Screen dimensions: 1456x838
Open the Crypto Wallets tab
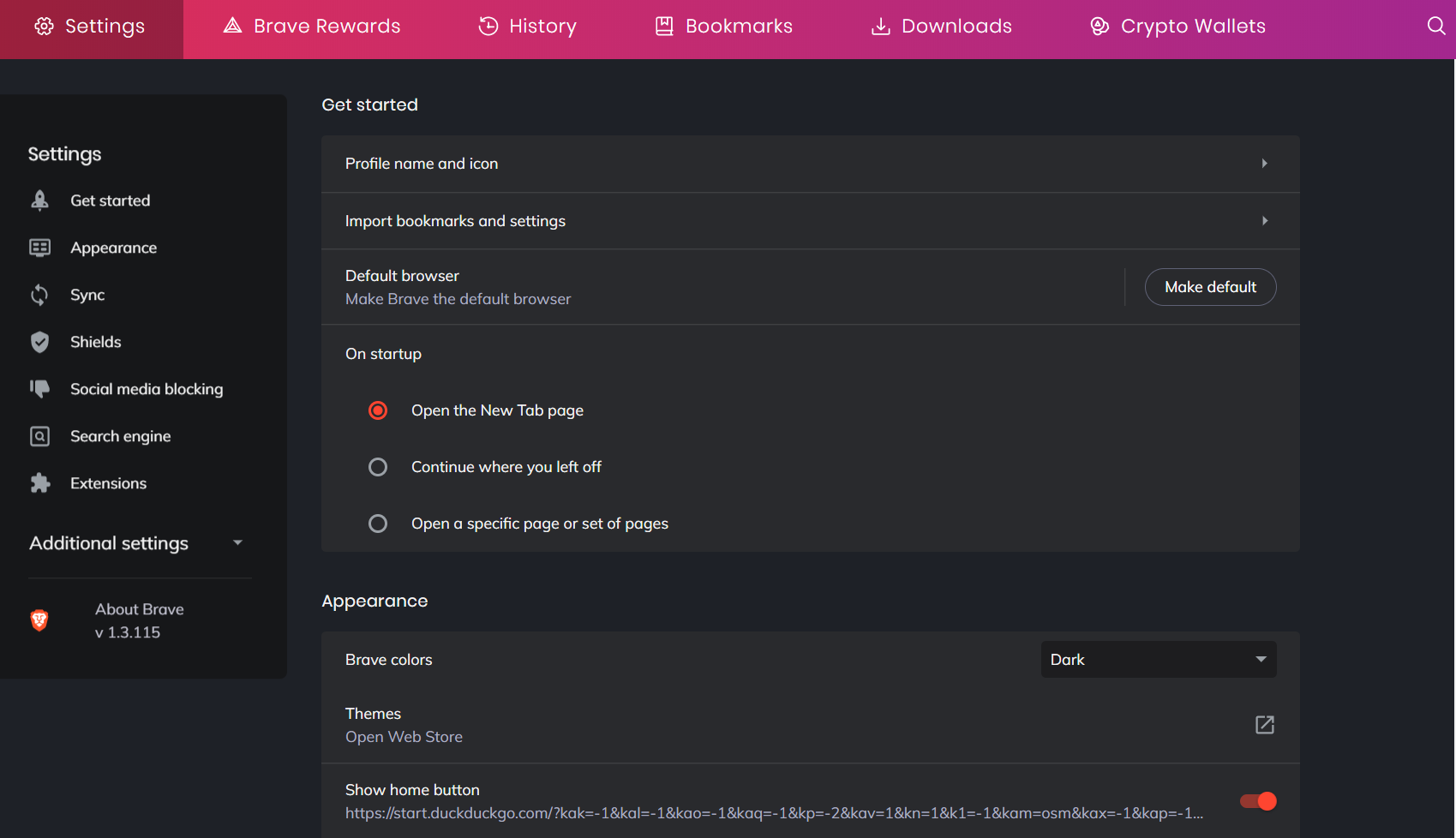[x=1177, y=27]
